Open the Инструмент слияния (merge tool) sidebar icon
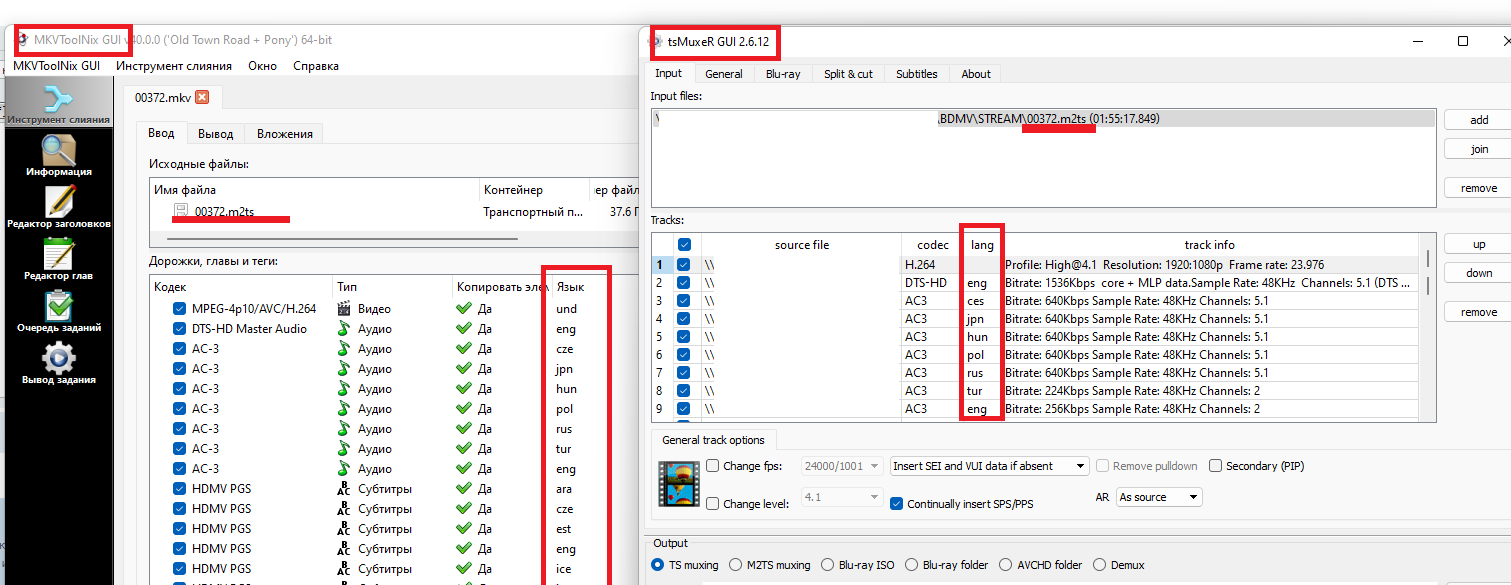This screenshot has height=585, width=1511. click(57, 101)
